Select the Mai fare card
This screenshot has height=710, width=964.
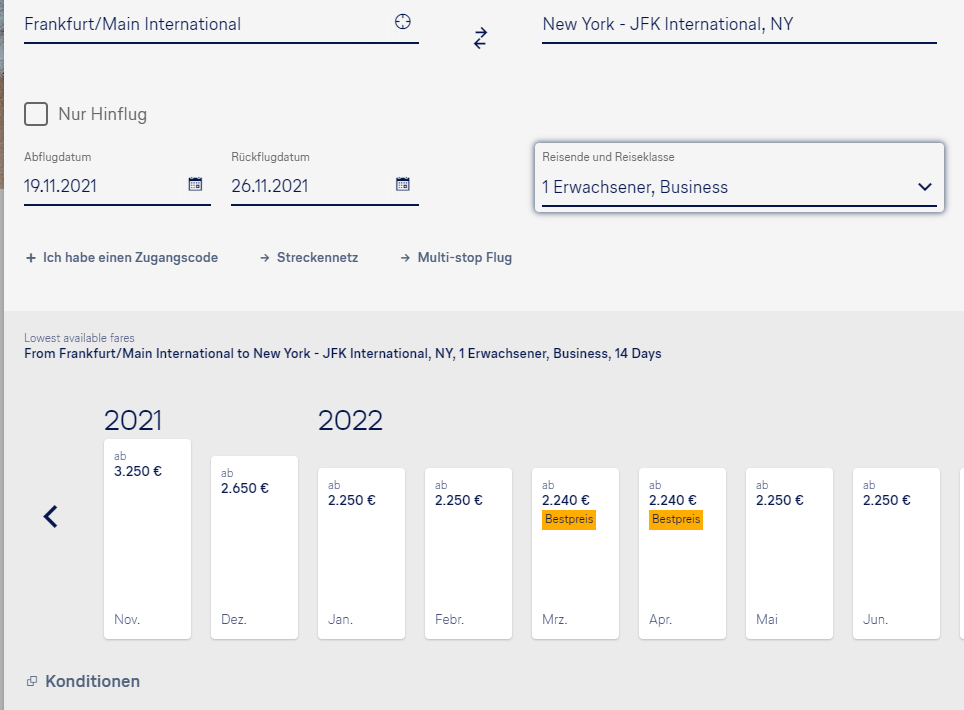[789, 553]
